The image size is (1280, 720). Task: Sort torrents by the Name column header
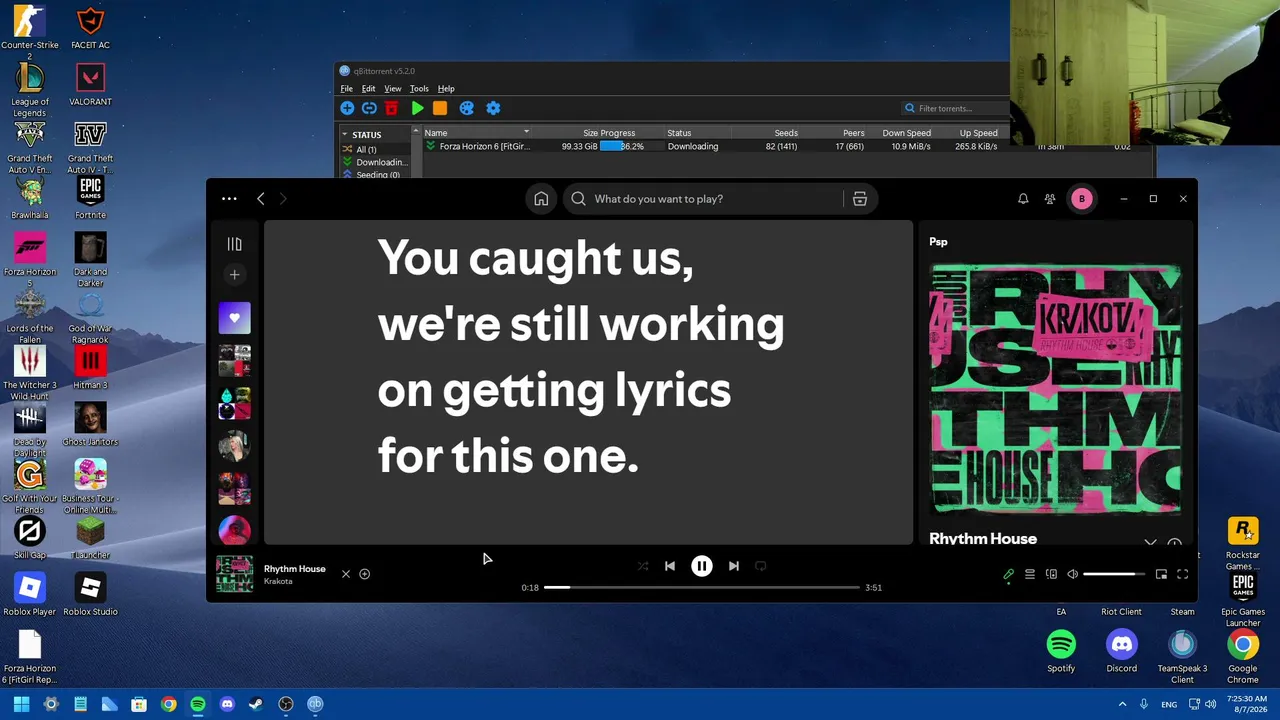478,133
